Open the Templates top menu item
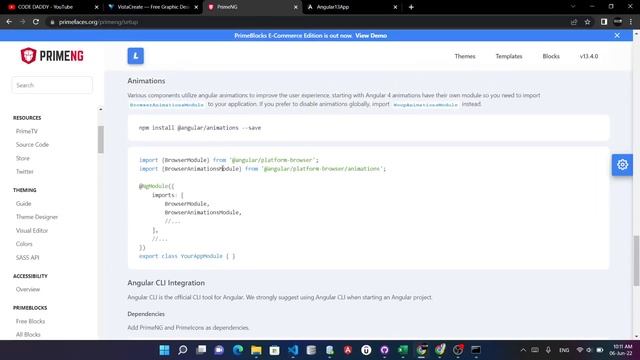Image resolution: width=640 pixels, height=360 pixels. click(509, 56)
